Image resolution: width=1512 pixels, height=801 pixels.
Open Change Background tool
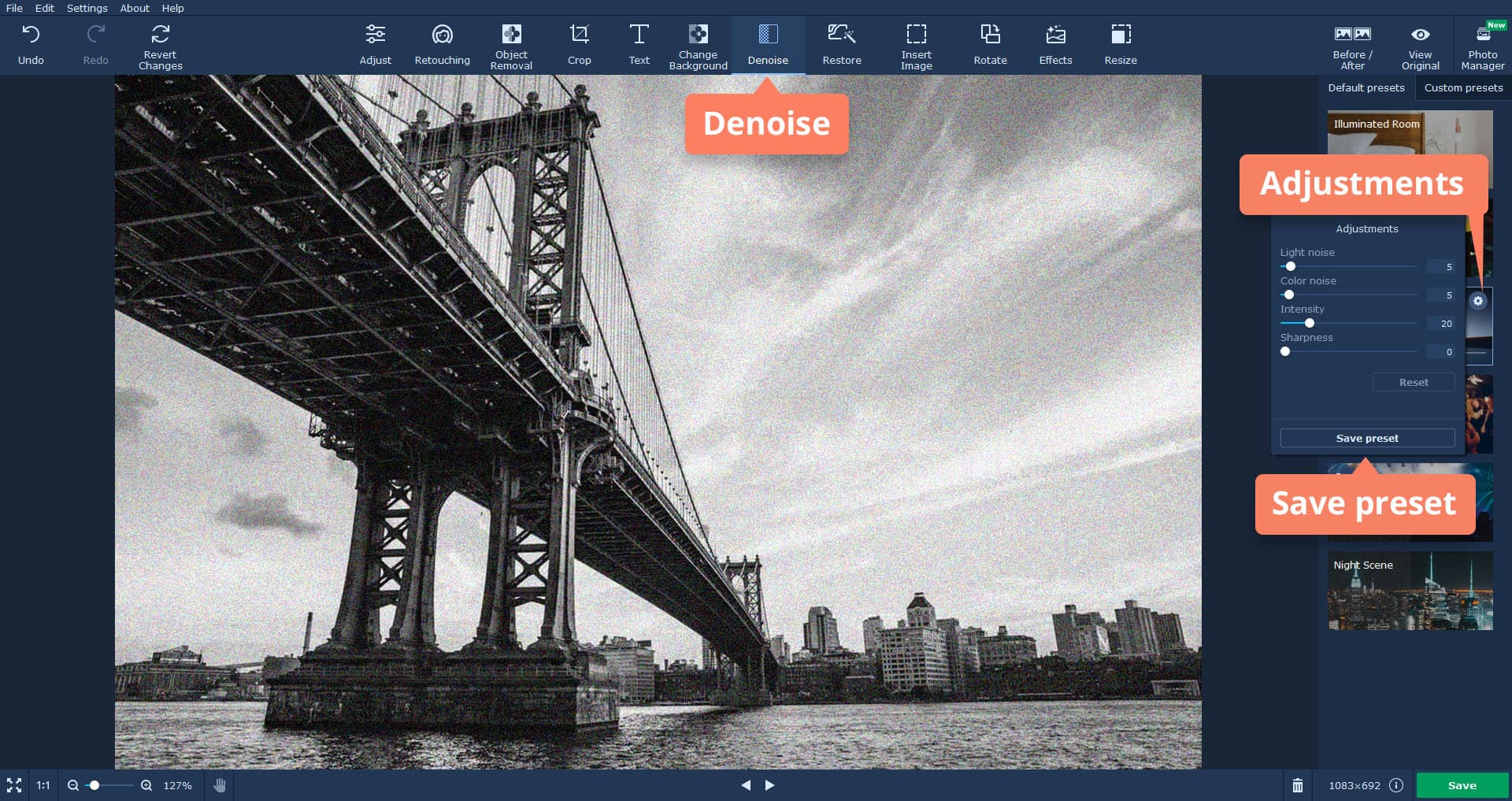(699, 46)
